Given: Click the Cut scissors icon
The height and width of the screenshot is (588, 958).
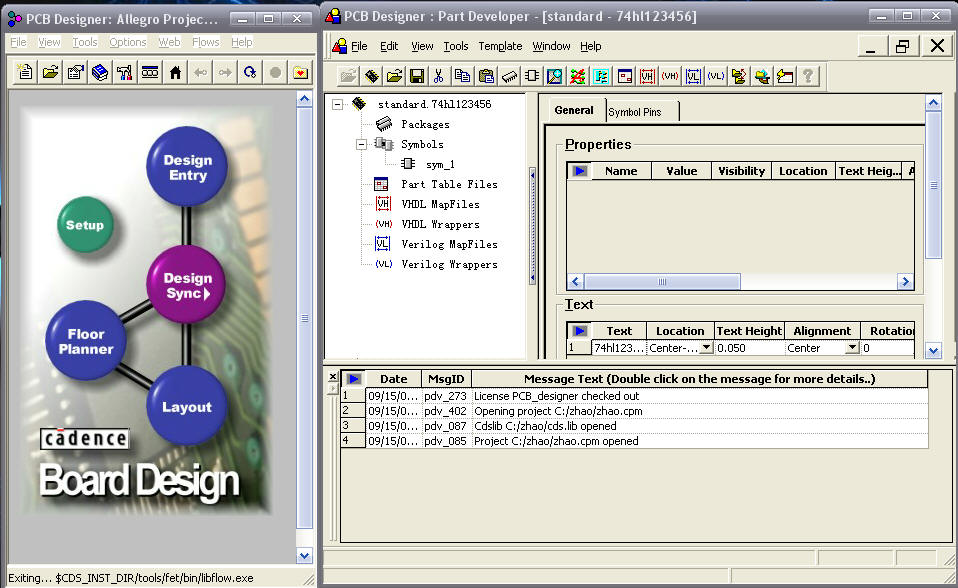Looking at the screenshot, I should 438,76.
